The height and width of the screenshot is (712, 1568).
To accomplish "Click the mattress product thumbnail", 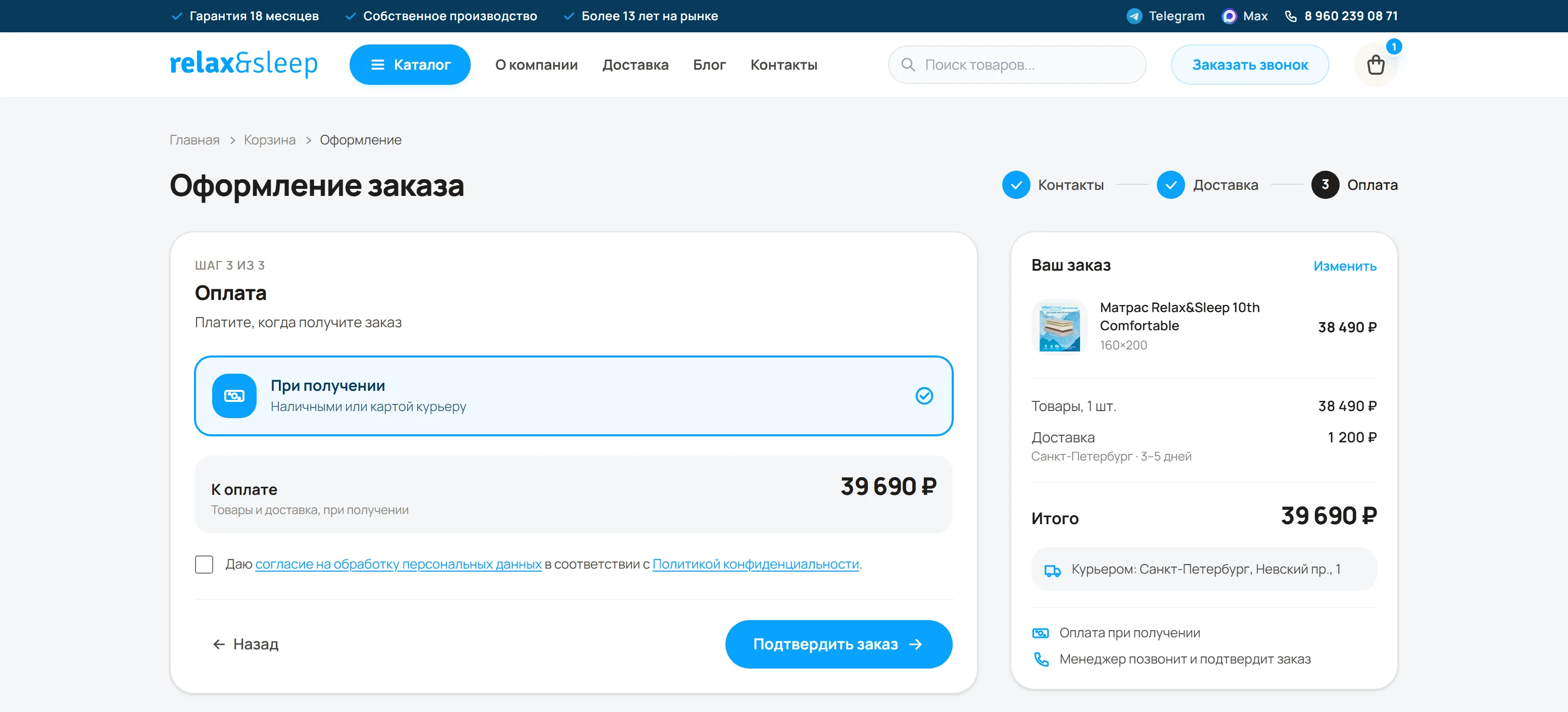I will 1059,327.
